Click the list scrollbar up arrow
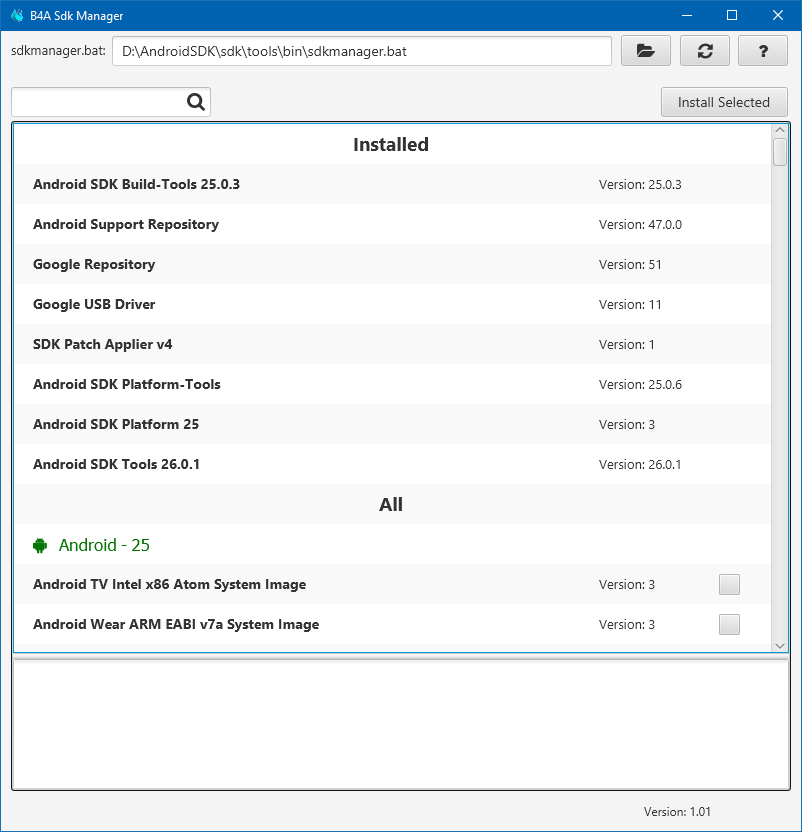802x832 pixels. click(x=780, y=131)
